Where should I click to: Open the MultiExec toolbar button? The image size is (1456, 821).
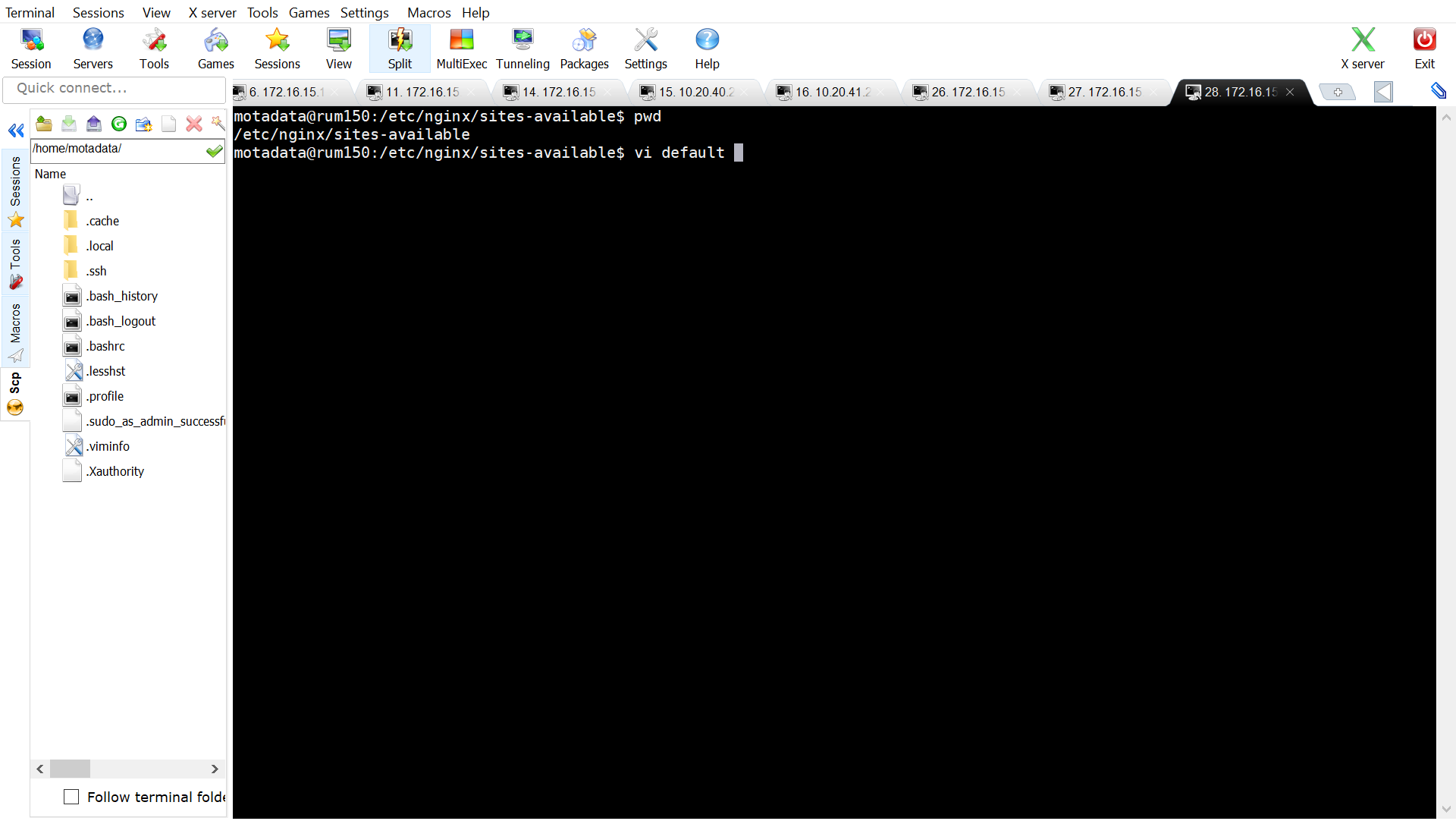[x=461, y=49]
